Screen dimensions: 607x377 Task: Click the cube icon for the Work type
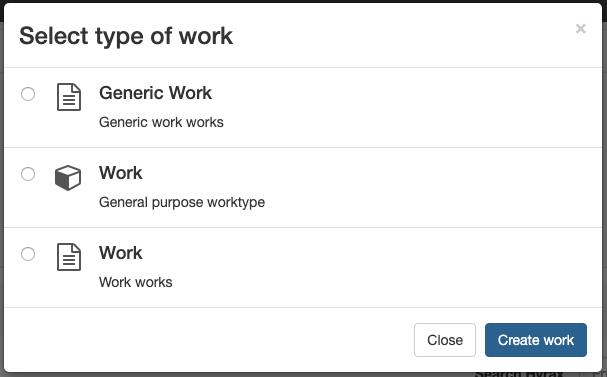(68, 178)
